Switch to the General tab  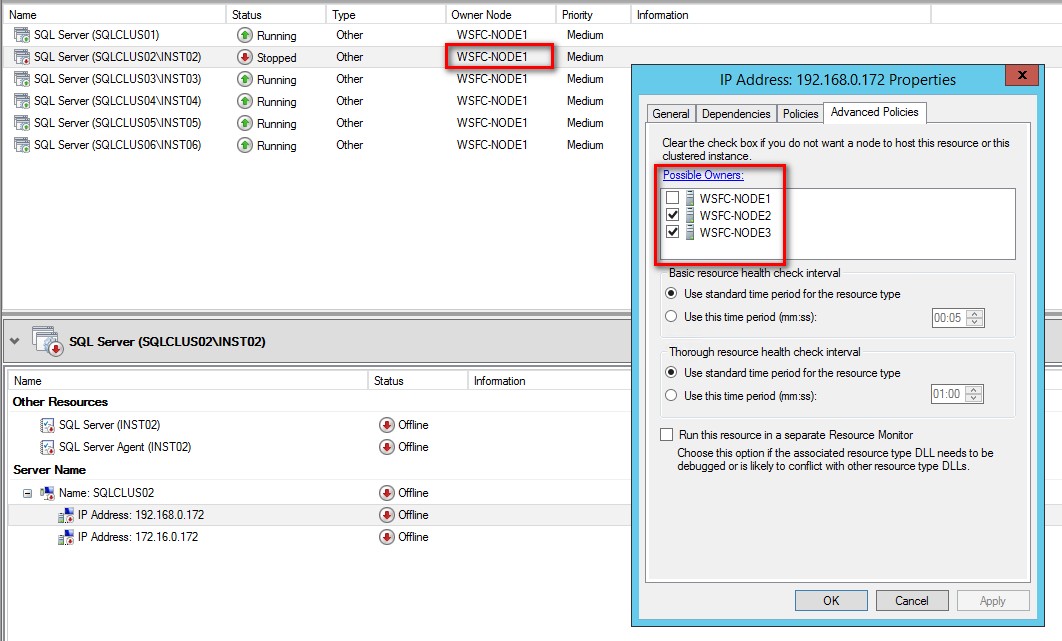click(x=671, y=114)
